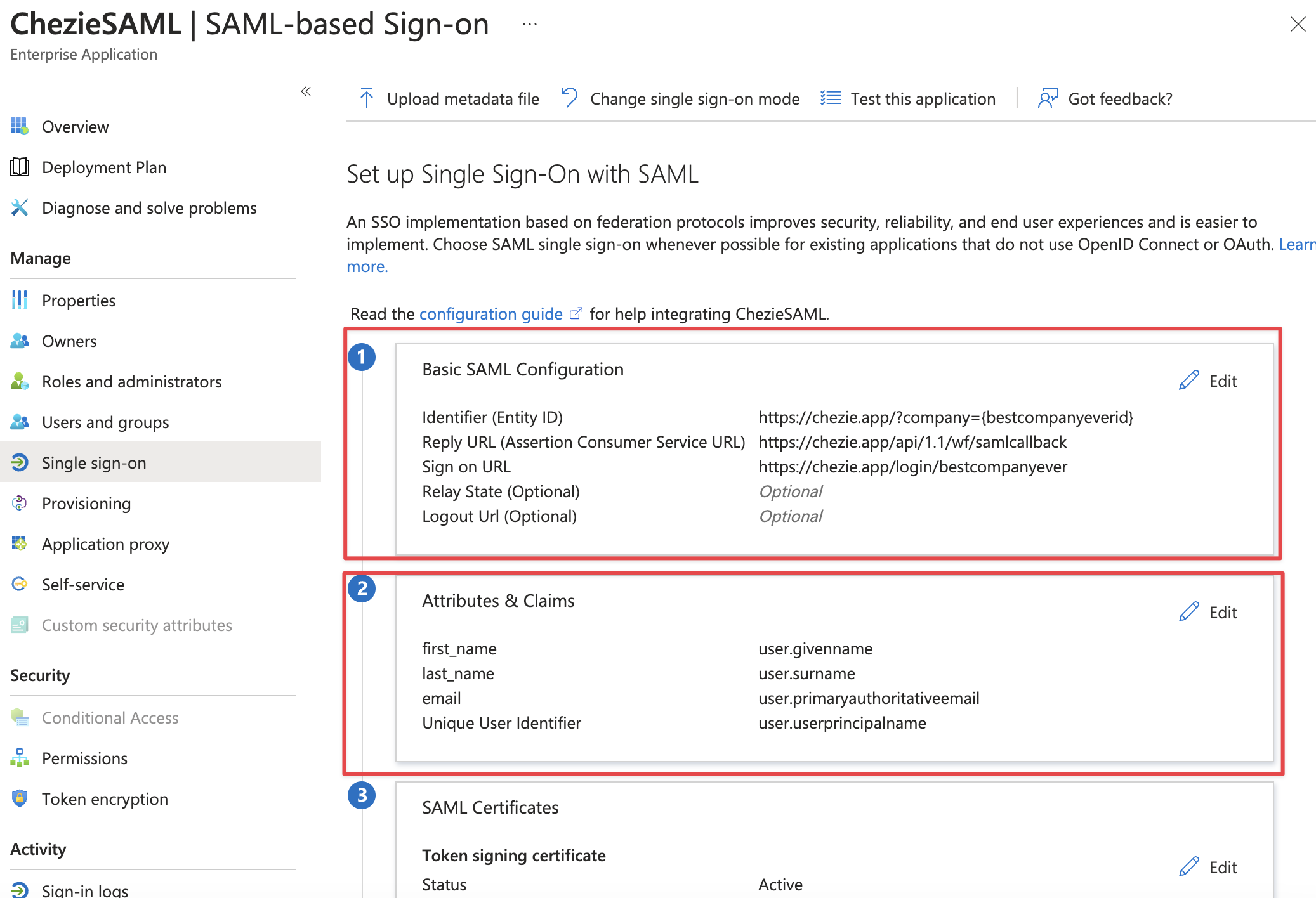Viewport: 1316px width, 898px height.
Task: Click the Token encryption shield icon
Action: 20,798
